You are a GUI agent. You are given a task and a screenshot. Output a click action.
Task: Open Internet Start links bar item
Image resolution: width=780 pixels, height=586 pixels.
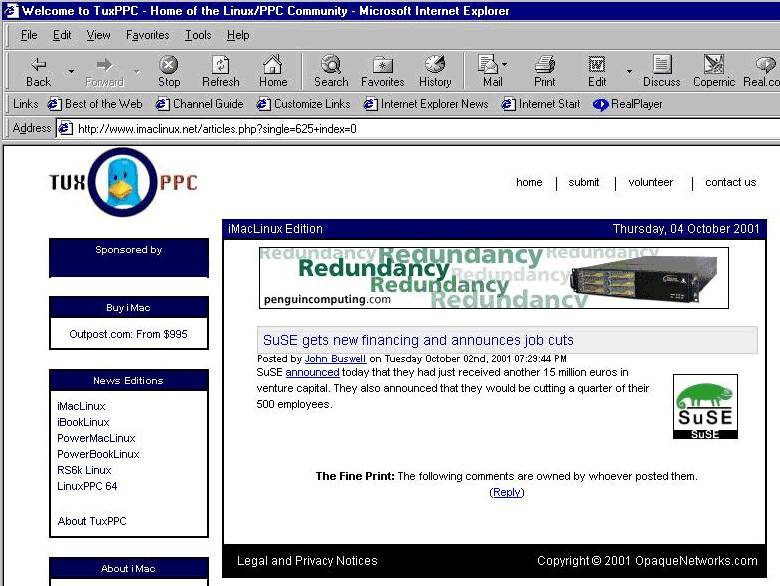[x=541, y=104]
